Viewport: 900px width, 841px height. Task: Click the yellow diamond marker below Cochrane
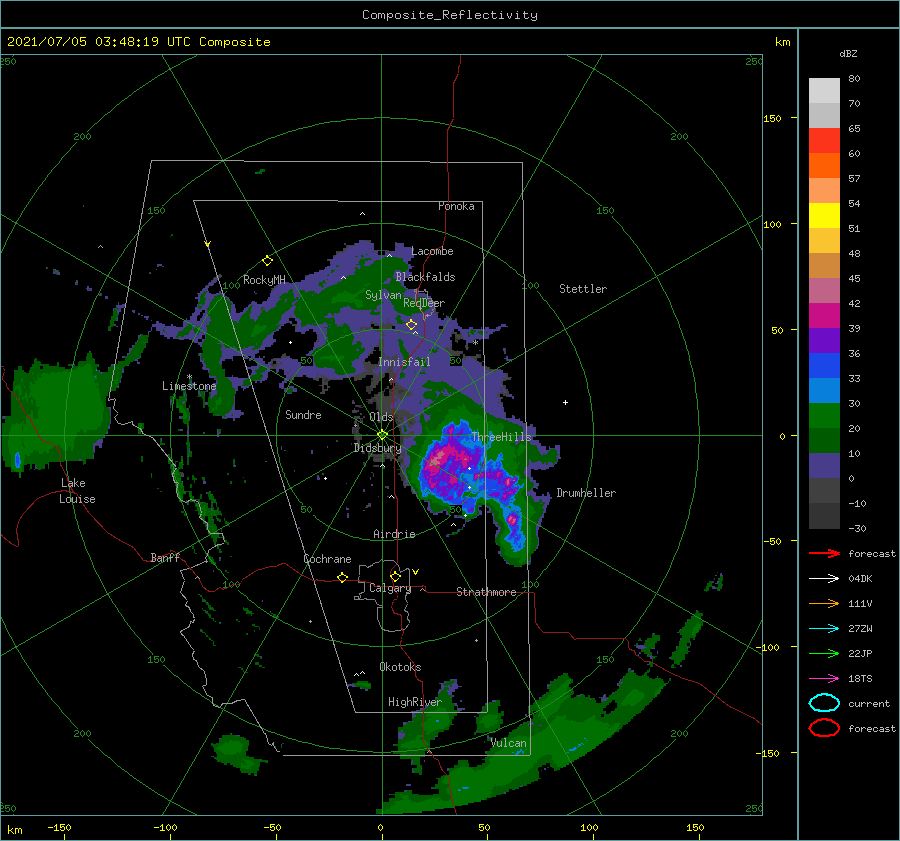pos(343,577)
